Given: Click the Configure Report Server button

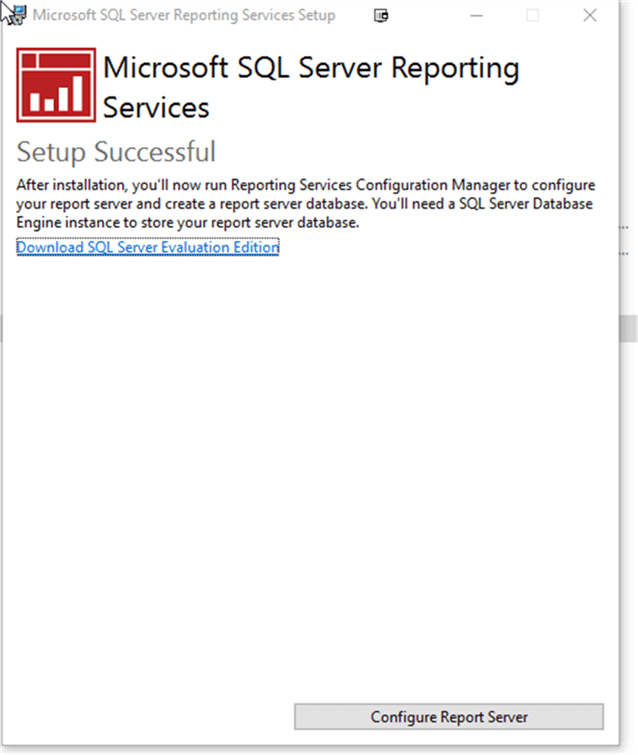Looking at the screenshot, I should pos(449,716).
